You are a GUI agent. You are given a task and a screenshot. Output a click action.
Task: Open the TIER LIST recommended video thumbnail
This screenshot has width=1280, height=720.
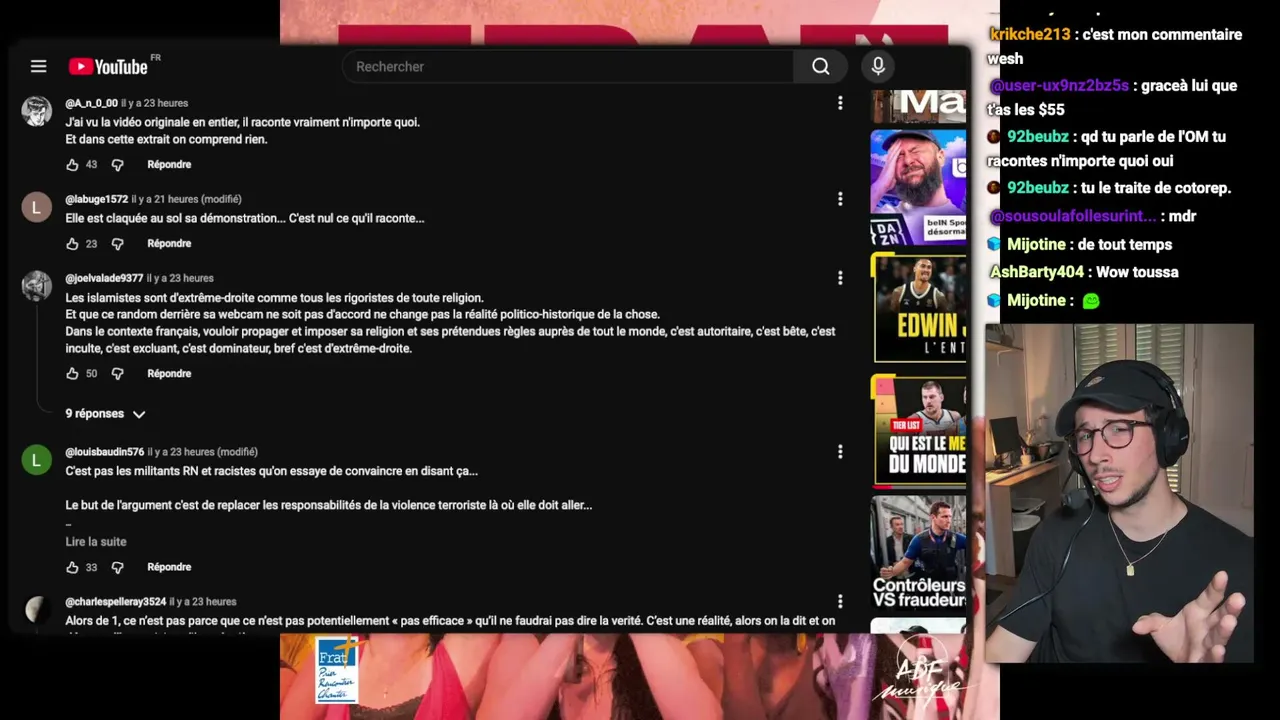click(x=918, y=431)
